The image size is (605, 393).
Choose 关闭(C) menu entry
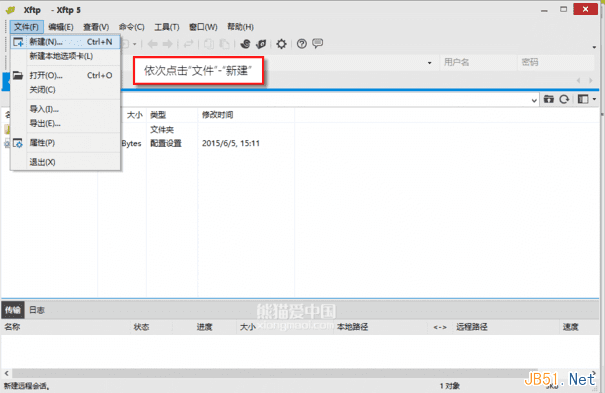(x=66, y=90)
